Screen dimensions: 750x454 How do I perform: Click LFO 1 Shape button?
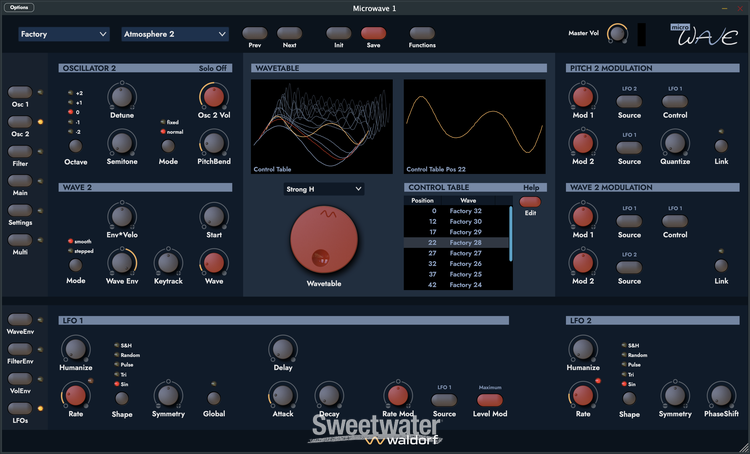pos(121,398)
